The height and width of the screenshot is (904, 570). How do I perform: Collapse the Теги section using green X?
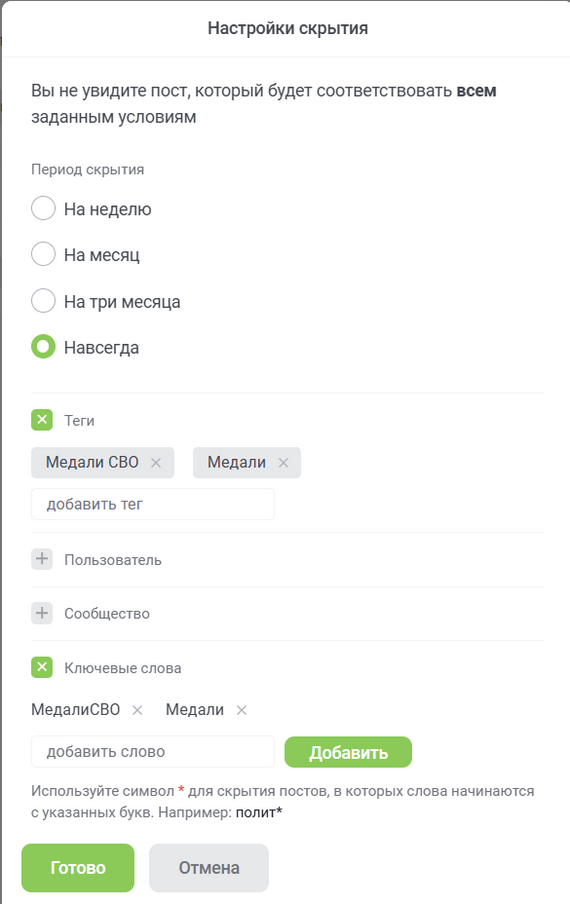[x=42, y=420]
